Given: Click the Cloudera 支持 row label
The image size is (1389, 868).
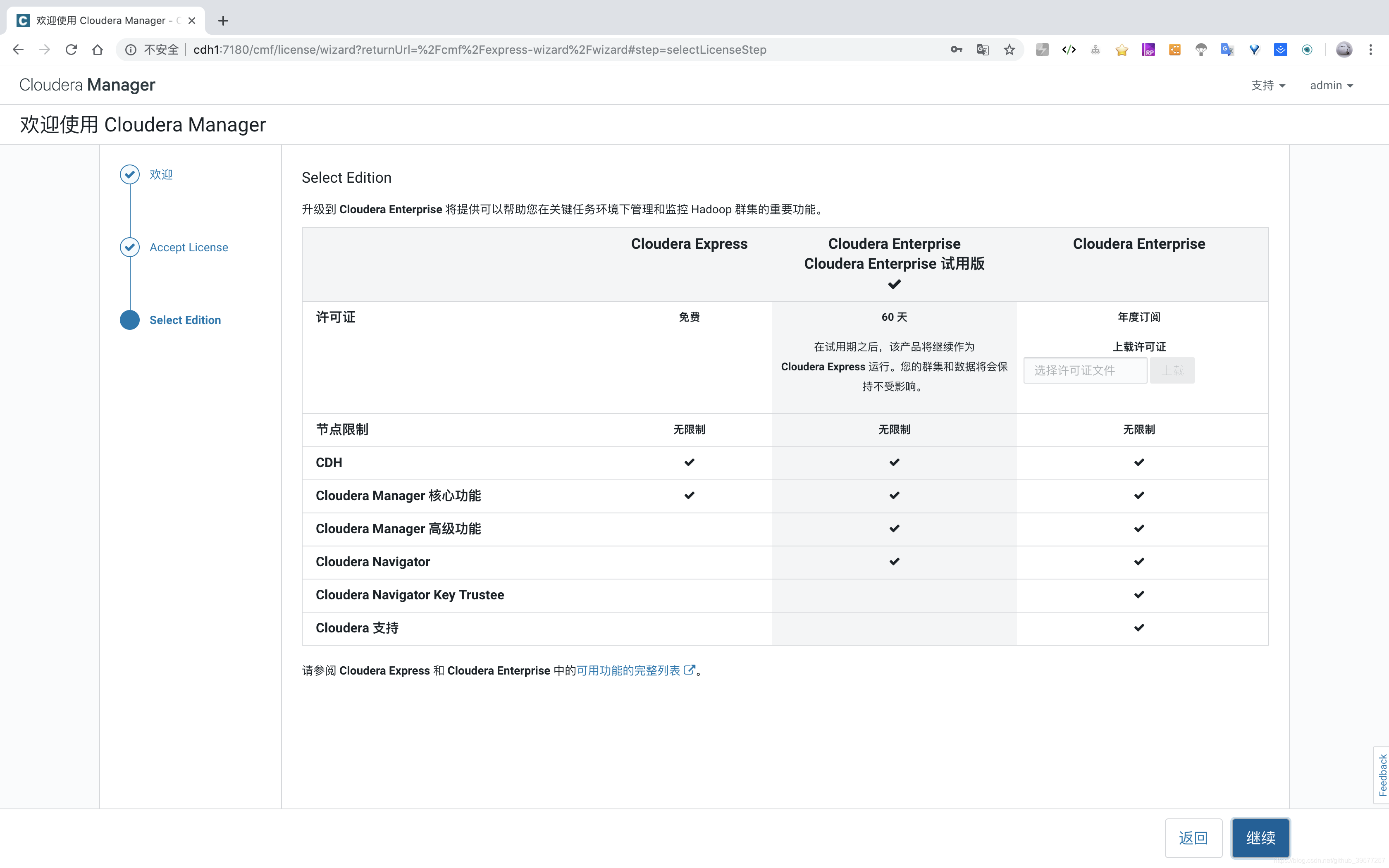Looking at the screenshot, I should [357, 628].
